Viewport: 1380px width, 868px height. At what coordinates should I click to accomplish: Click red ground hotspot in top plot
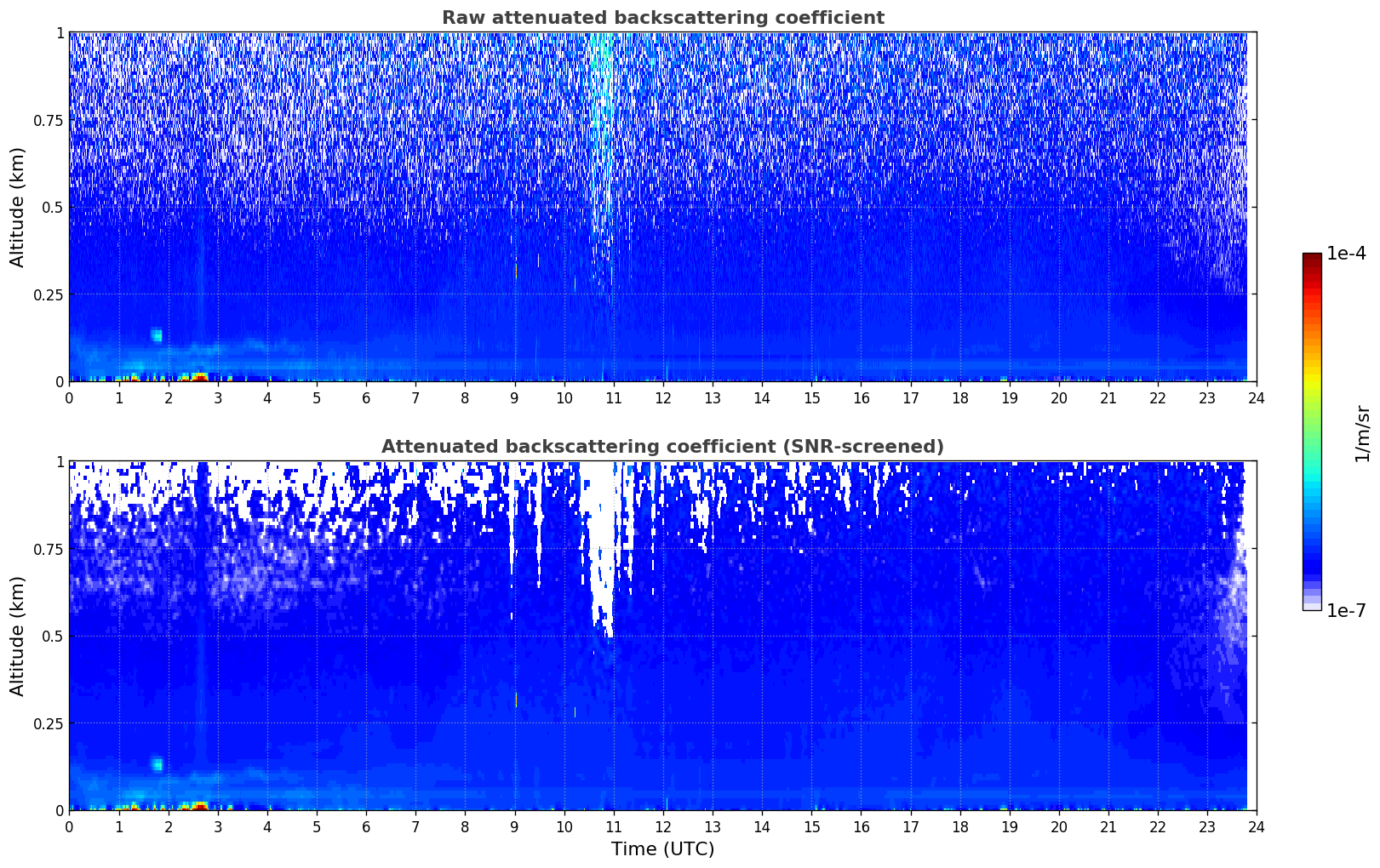[x=199, y=376]
